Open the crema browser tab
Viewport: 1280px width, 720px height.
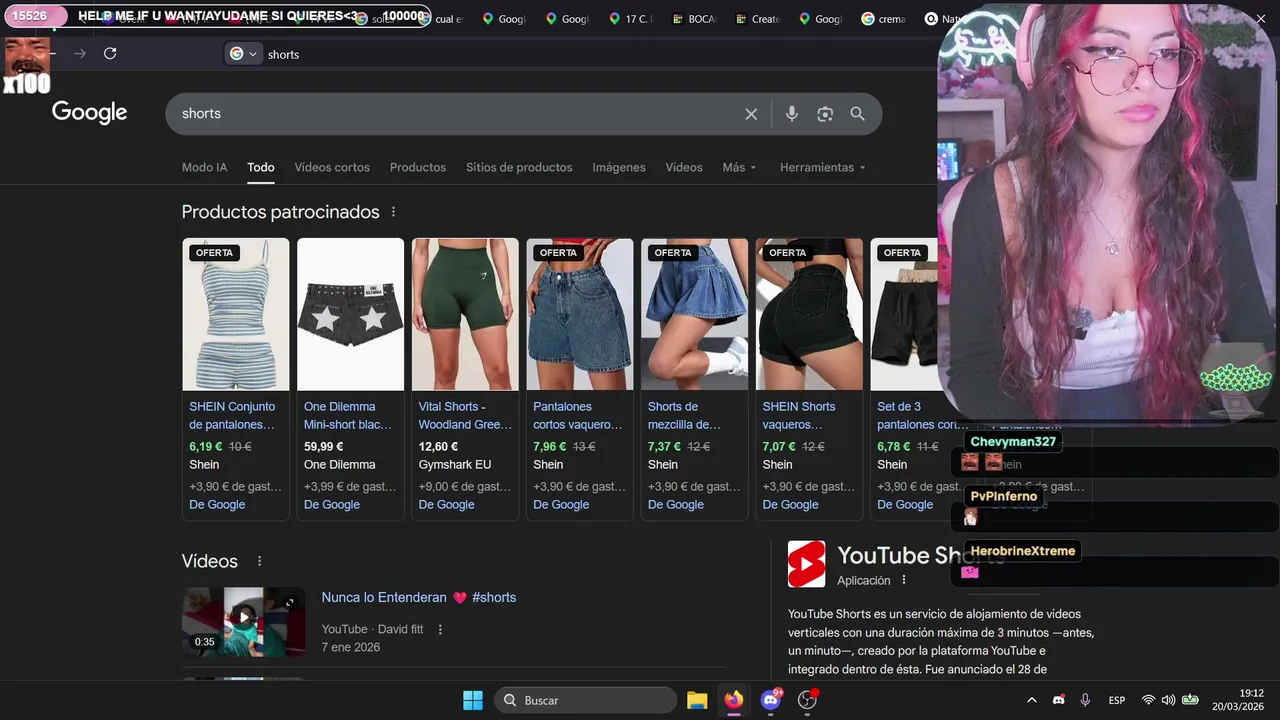(x=884, y=19)
